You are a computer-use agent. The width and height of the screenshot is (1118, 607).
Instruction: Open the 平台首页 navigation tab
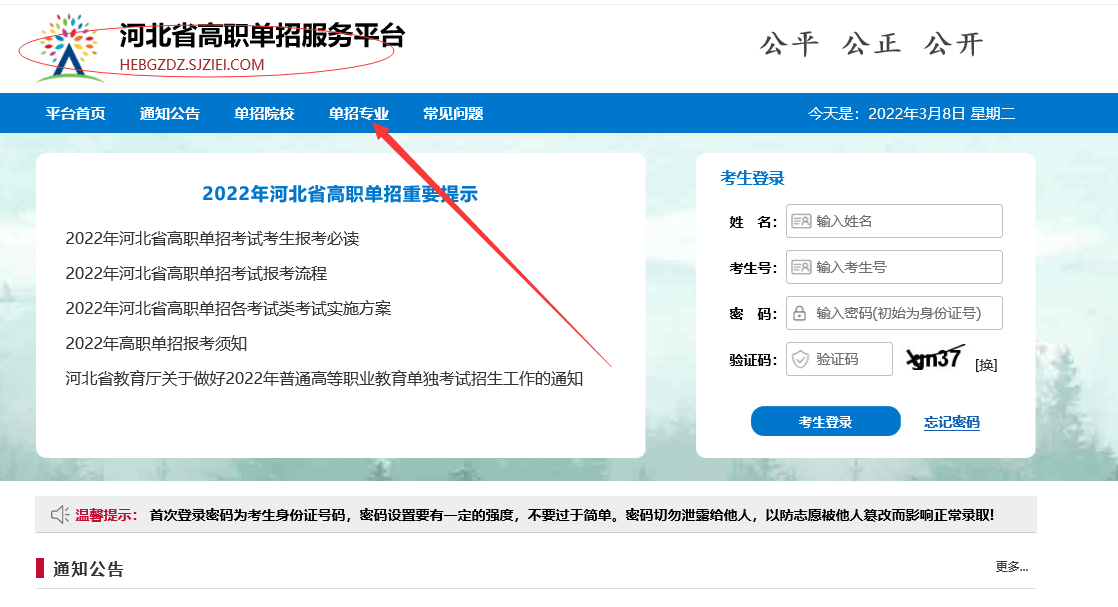pyautogui.click(x=76, y=113)
